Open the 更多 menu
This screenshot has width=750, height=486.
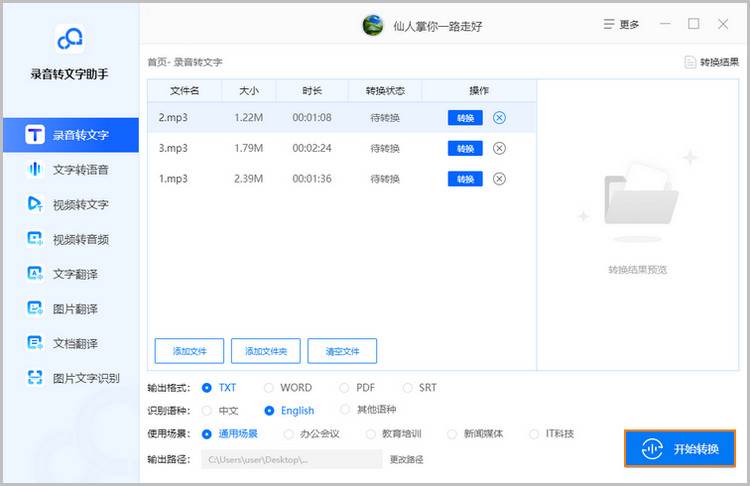coord(621,24)
